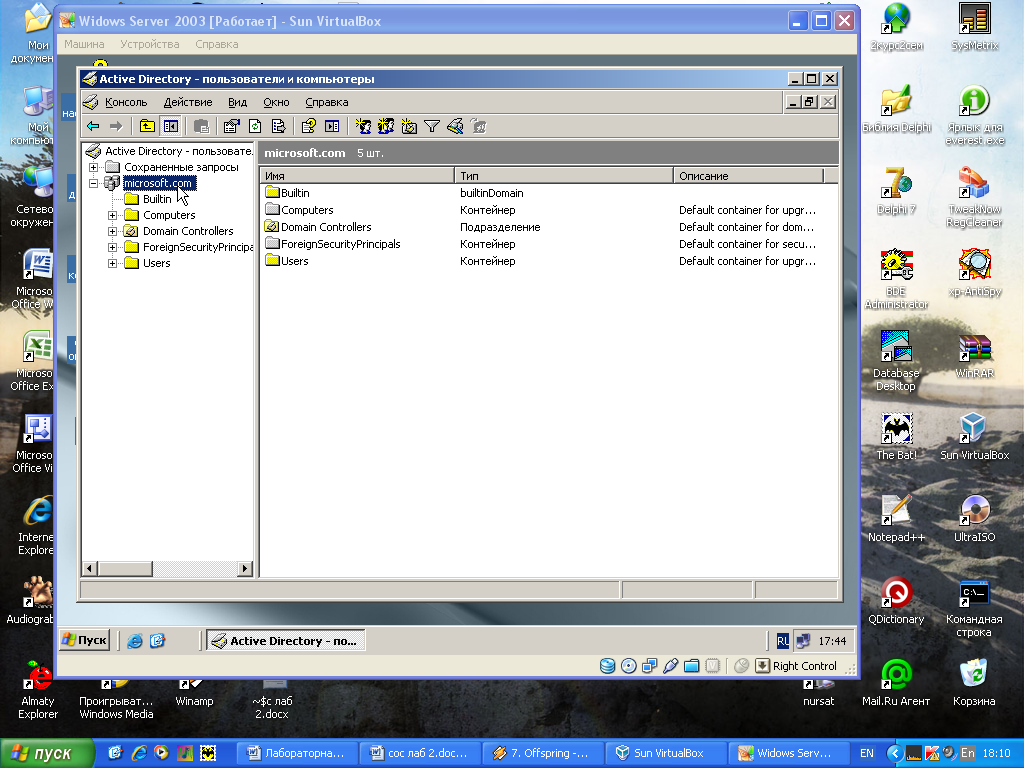Image resolution: width=1024 pixels, height=768 pixels.
Task: Expand the Computers tree node
Action: pyautogui.click(x=112, y=216)
